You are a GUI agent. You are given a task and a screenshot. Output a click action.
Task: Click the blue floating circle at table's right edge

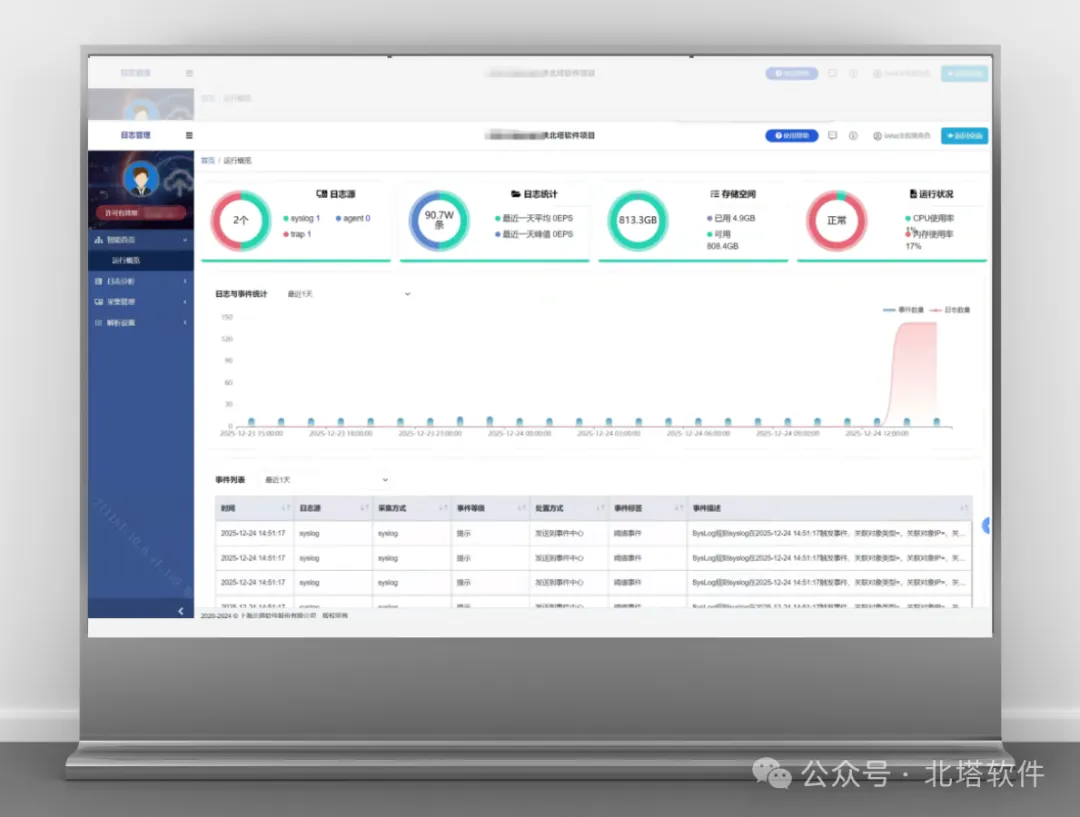point(986,526)
